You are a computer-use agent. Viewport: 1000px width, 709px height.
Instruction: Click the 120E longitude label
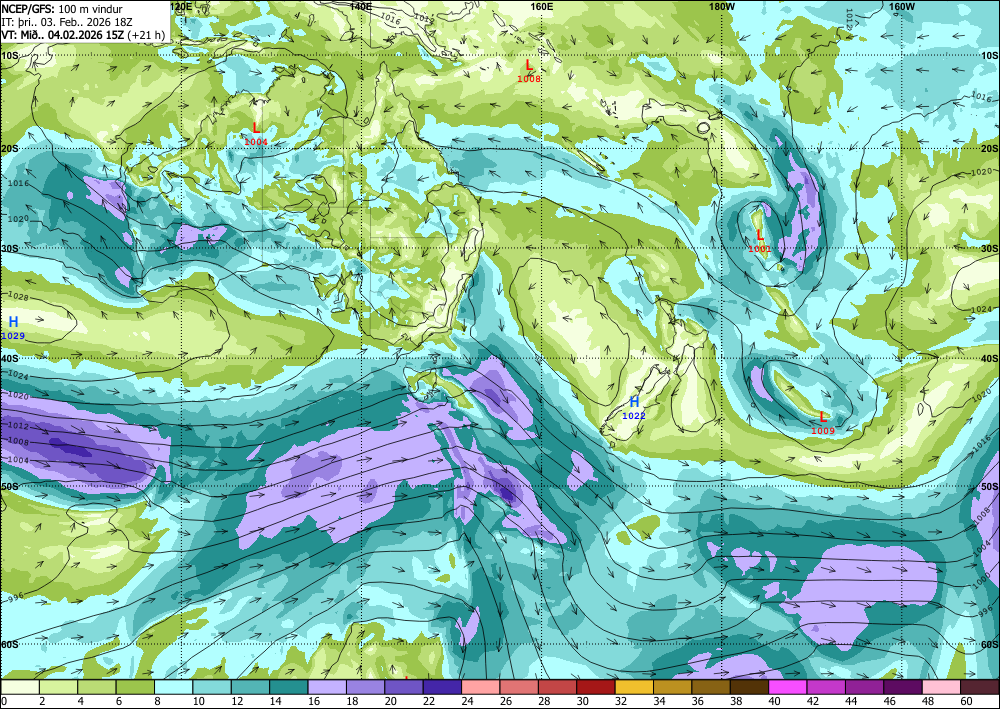(181, 6)
